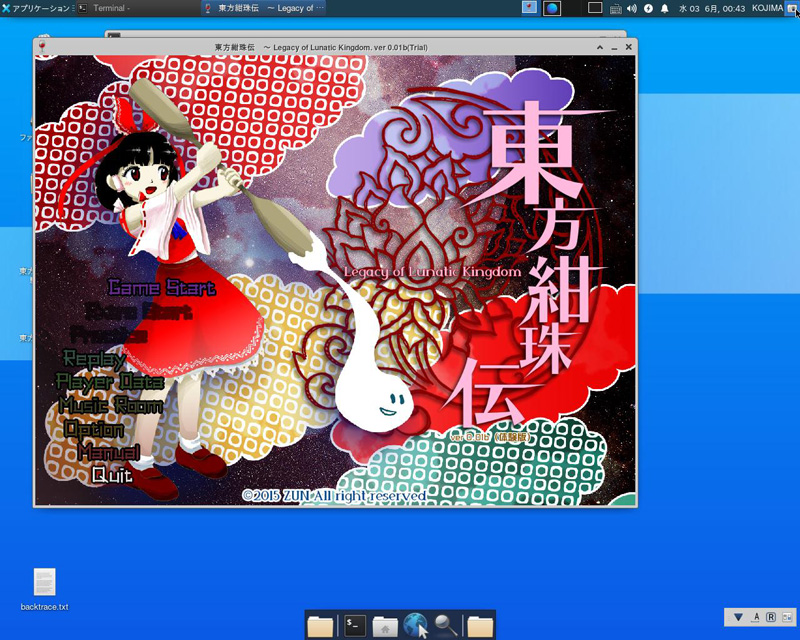Image resolution: width=800 pixels, height=640 pixels.
Task: Select the backtrace.txt desktop file
Action: click(x=44, y=589)
